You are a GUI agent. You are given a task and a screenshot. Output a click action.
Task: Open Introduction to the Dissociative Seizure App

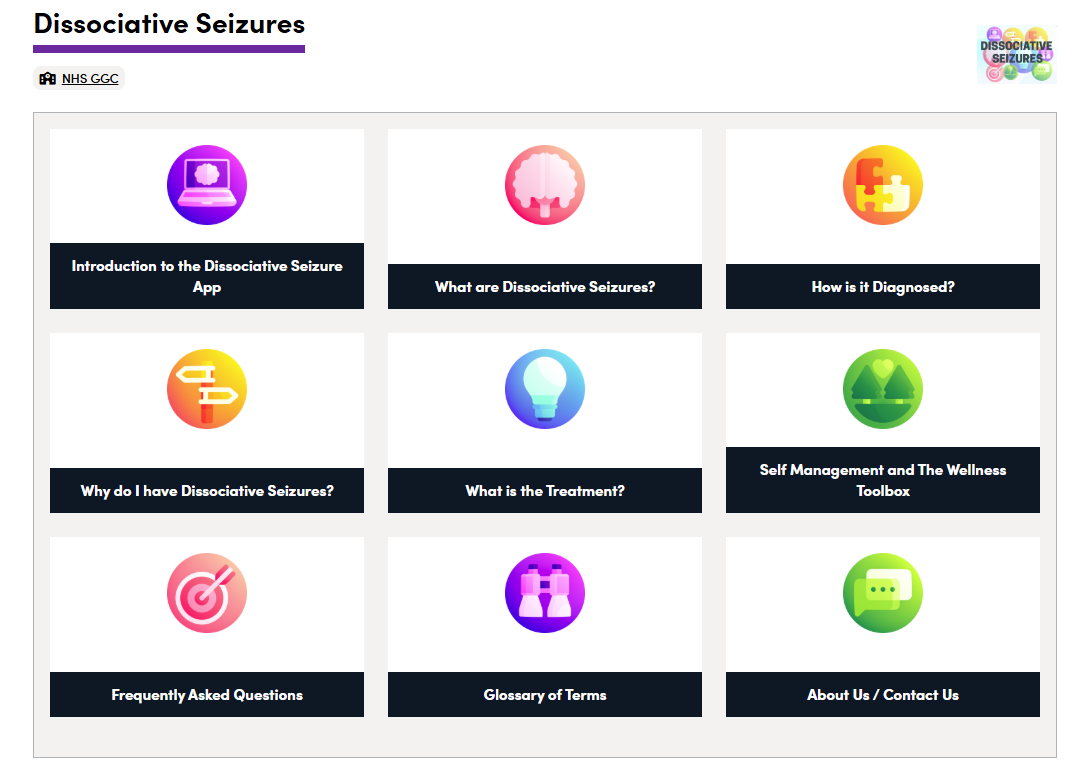[207, 276]
